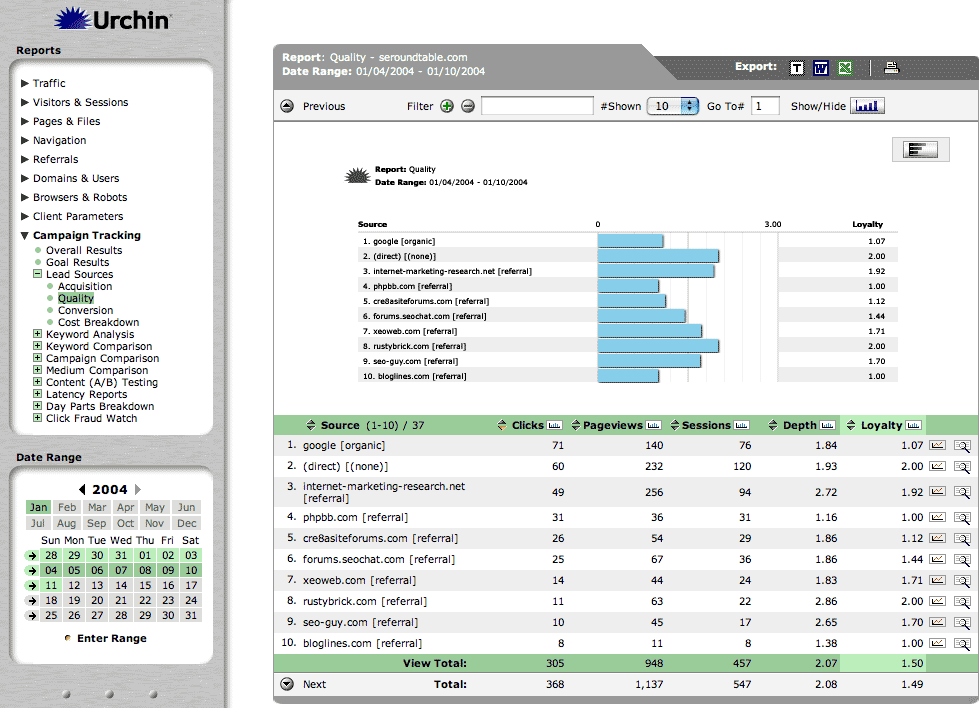Expand the Campaign Comparison subtree
979x708 pixels.
37,358
